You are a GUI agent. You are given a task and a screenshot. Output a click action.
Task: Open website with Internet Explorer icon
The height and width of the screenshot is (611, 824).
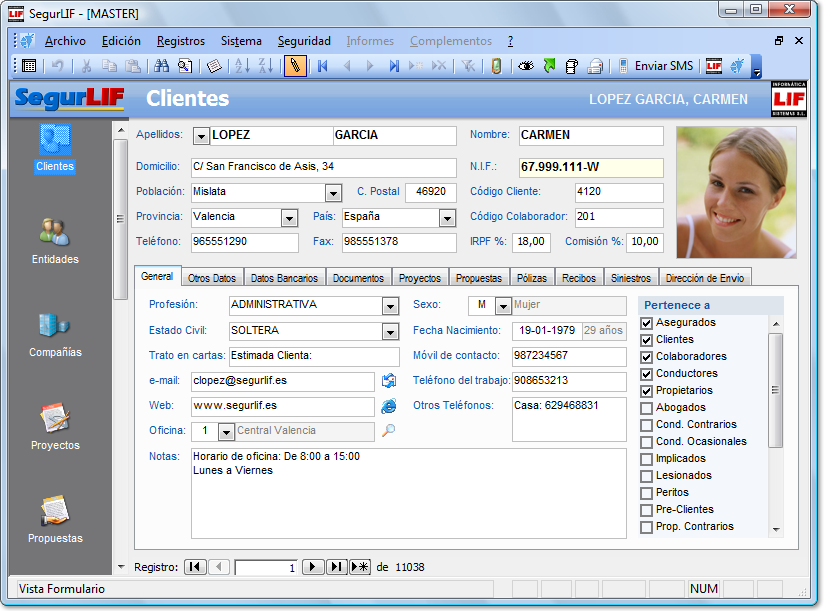[389, 406]
